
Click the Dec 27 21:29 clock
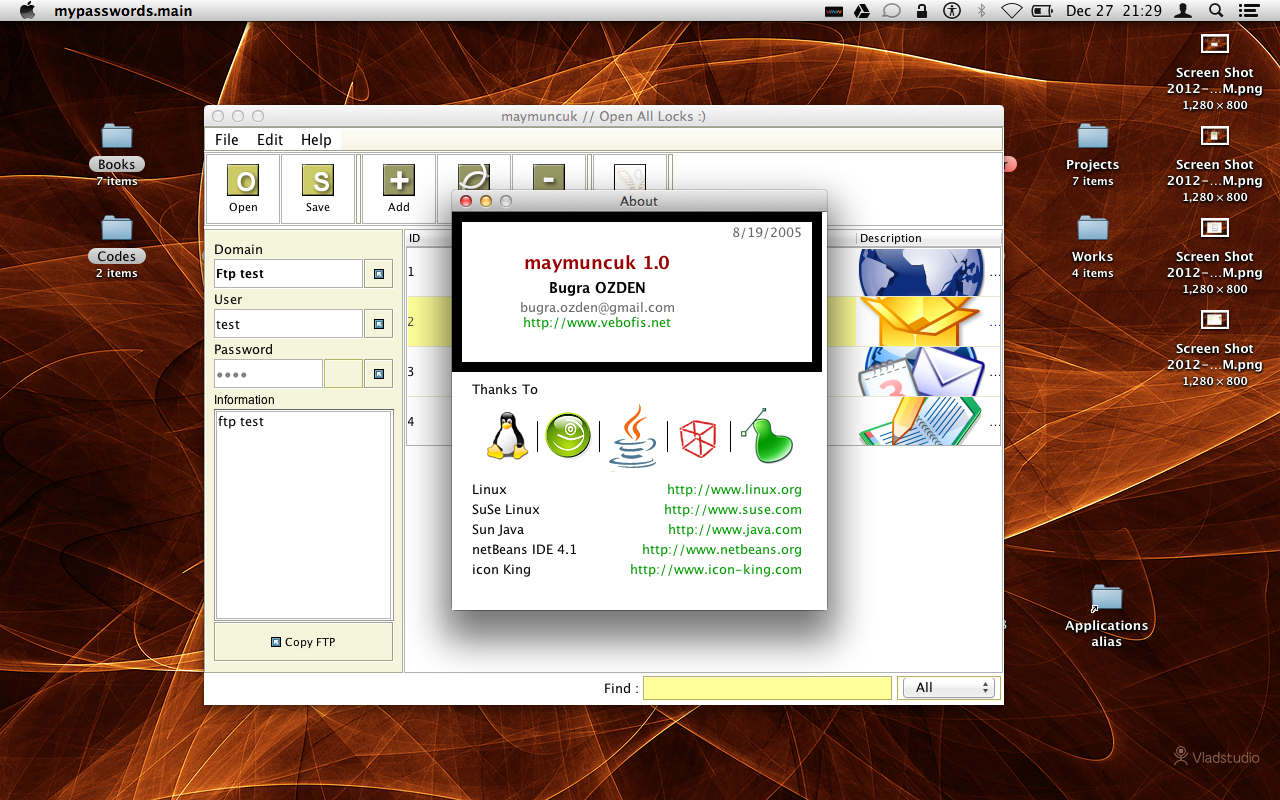(1114, 11)
